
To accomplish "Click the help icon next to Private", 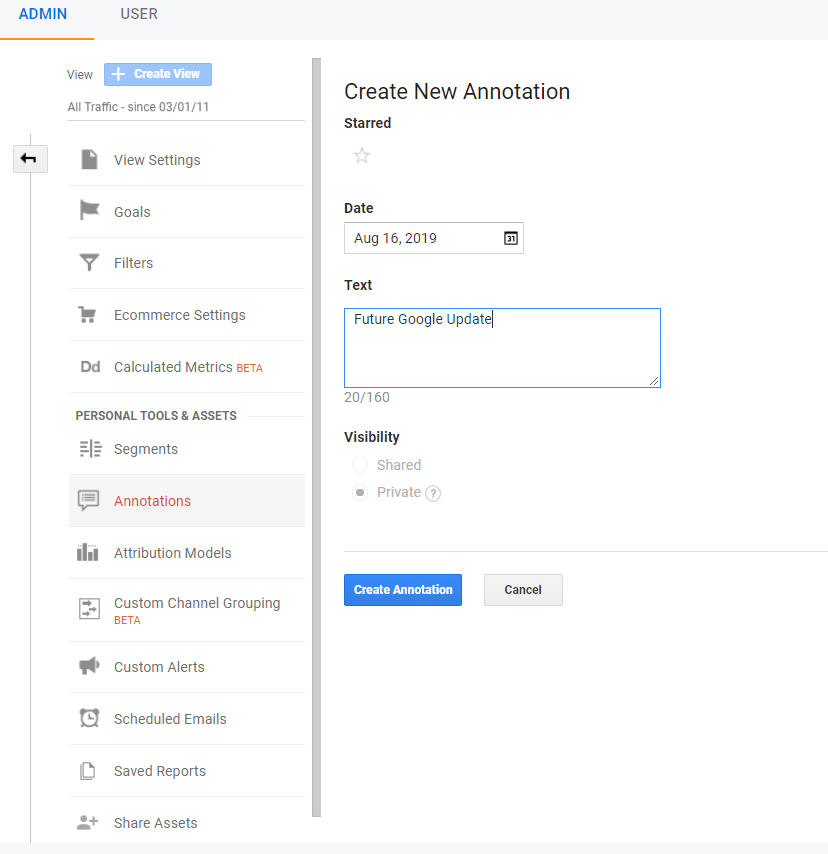I will click(x=433, y=492).
